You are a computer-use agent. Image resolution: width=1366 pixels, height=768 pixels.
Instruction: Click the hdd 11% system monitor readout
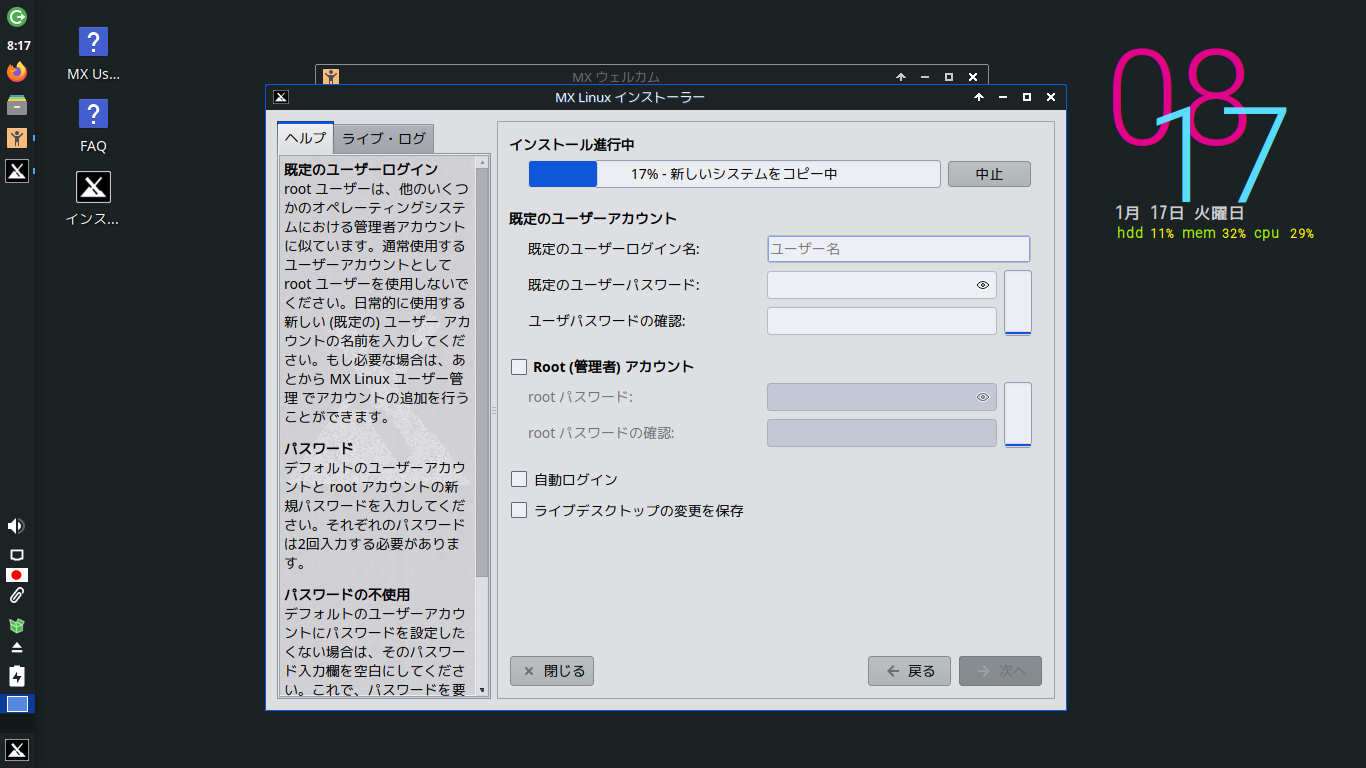[1145, 233]
